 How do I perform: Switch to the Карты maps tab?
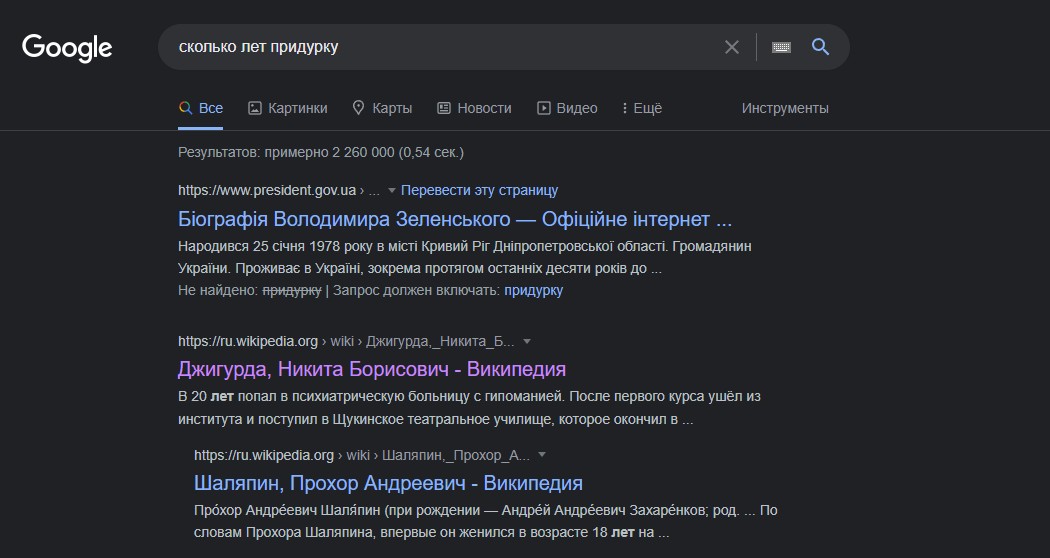(x=382, y=108)
